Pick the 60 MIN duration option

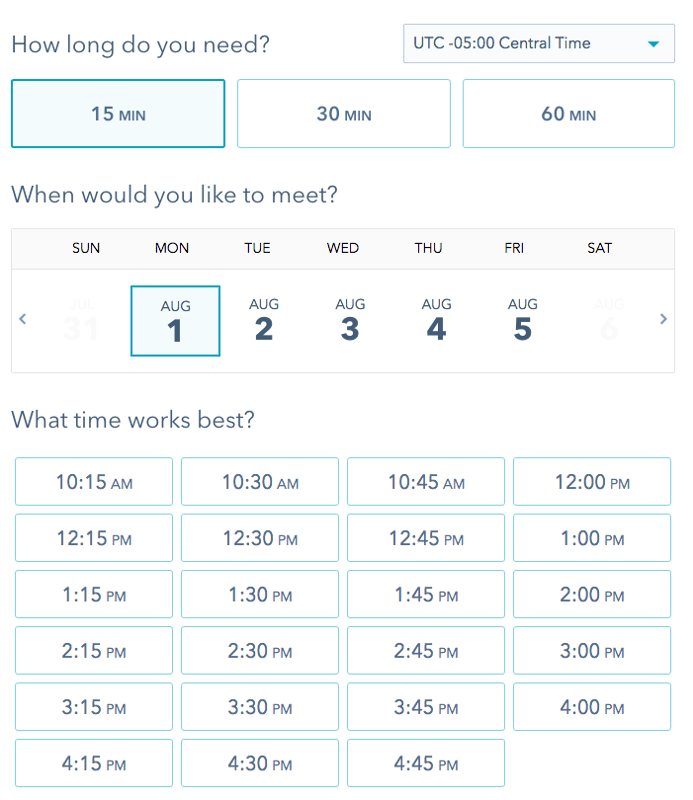pyautogui.click(x=569, y=114)
